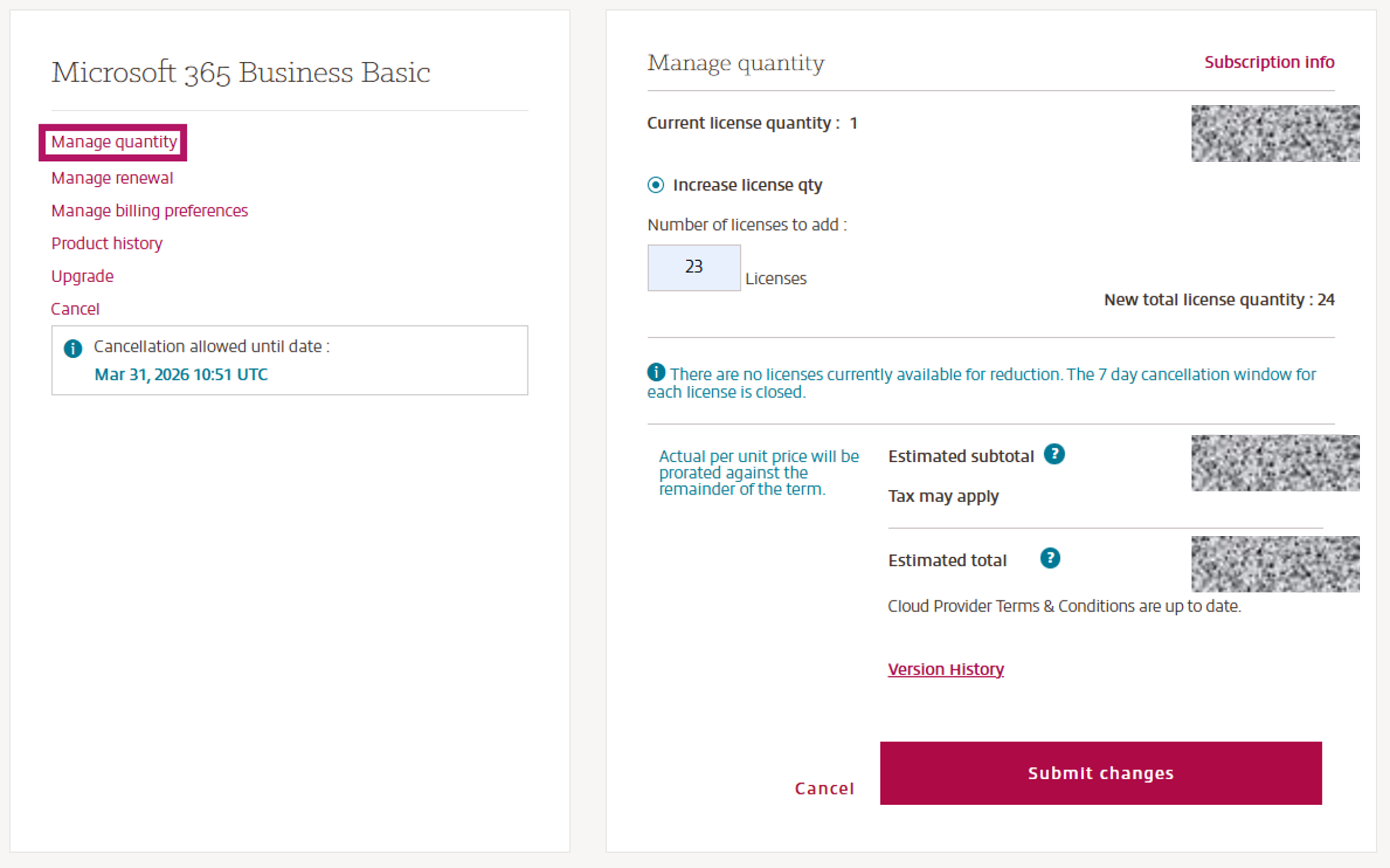Open the help tooltip beside Estimated total
The height and width of the screenshot is (868, 1390).
(x=1050, y=557)
